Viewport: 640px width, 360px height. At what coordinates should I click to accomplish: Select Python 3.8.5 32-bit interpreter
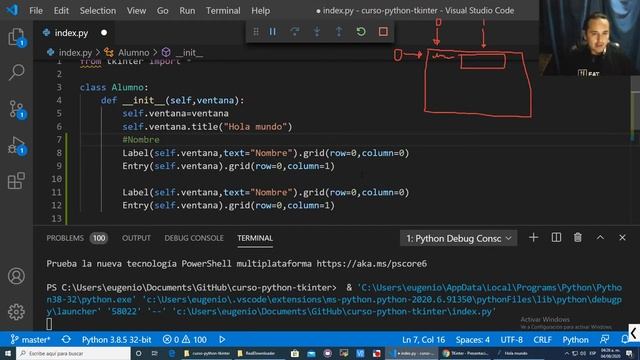tap(116, 340)
